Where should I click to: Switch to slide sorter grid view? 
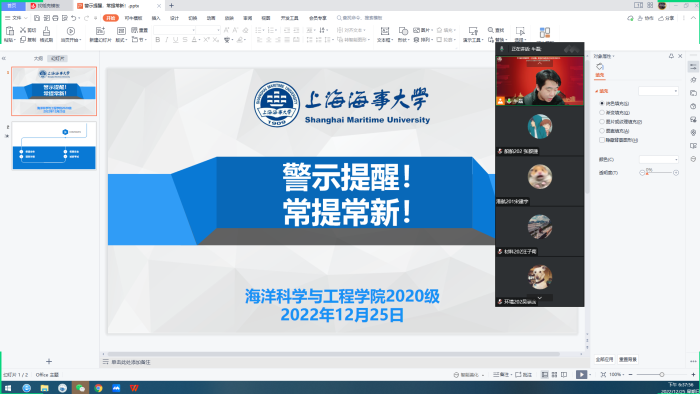[554, 375]
